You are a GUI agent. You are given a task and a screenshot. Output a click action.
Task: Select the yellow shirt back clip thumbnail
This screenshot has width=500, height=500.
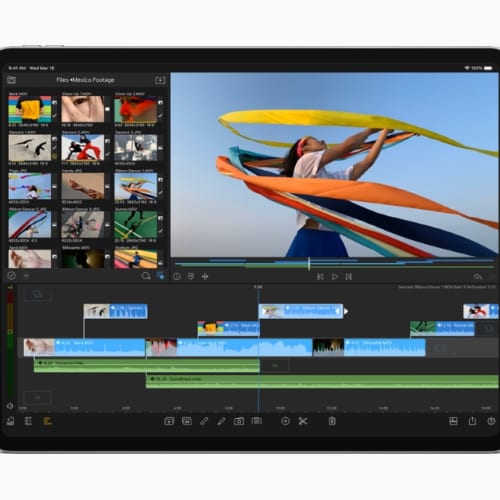[30, 109]
